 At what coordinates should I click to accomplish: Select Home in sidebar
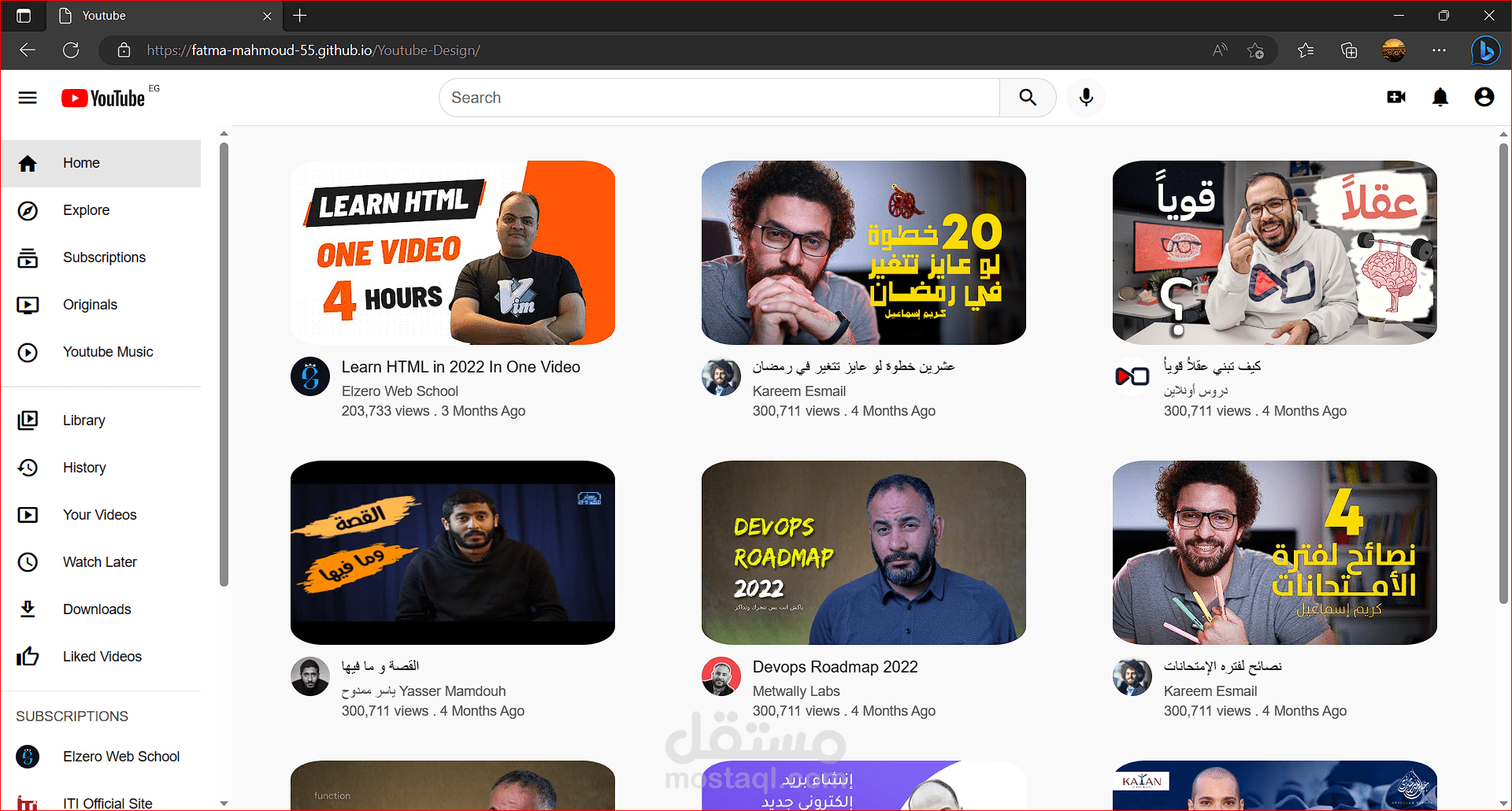click(101, 163)
